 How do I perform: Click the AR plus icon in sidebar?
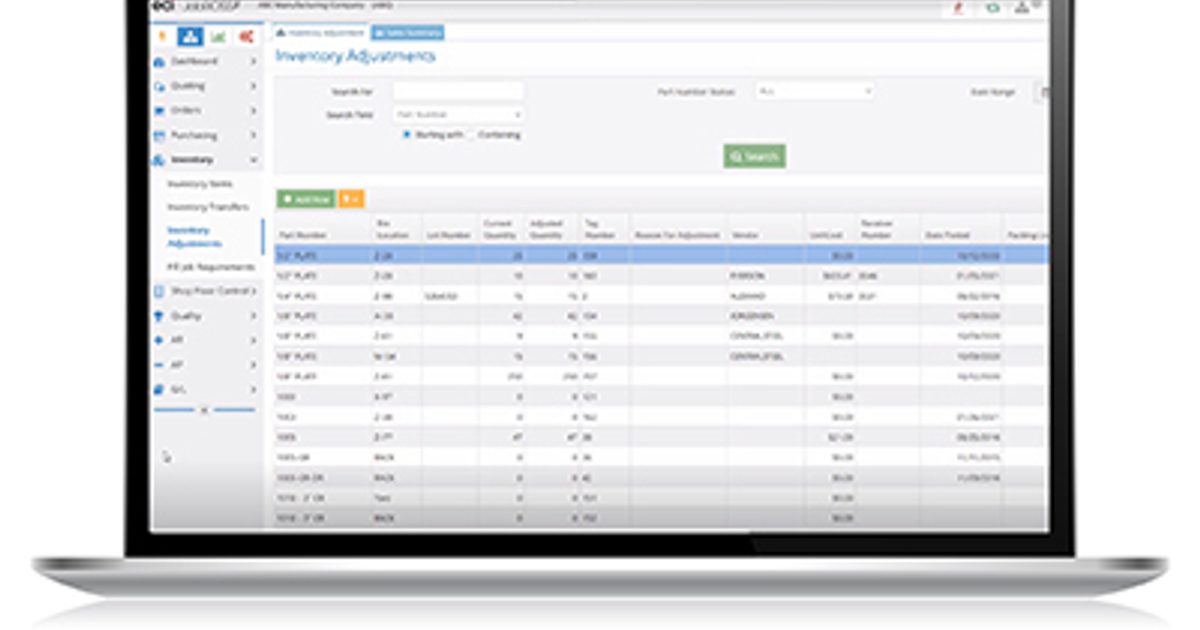(159, 340)
